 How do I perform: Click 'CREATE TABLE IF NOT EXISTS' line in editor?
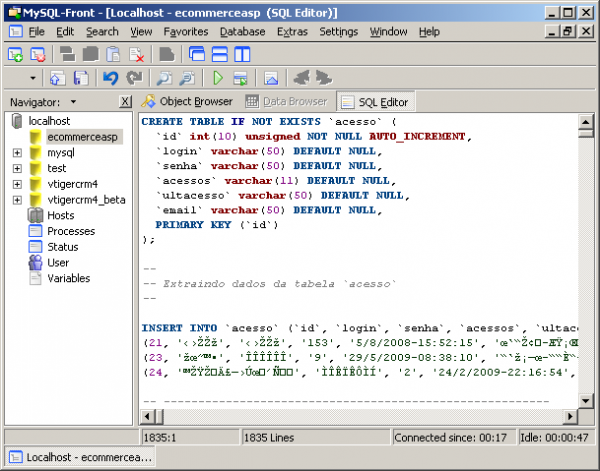click(x=269, y=122)
